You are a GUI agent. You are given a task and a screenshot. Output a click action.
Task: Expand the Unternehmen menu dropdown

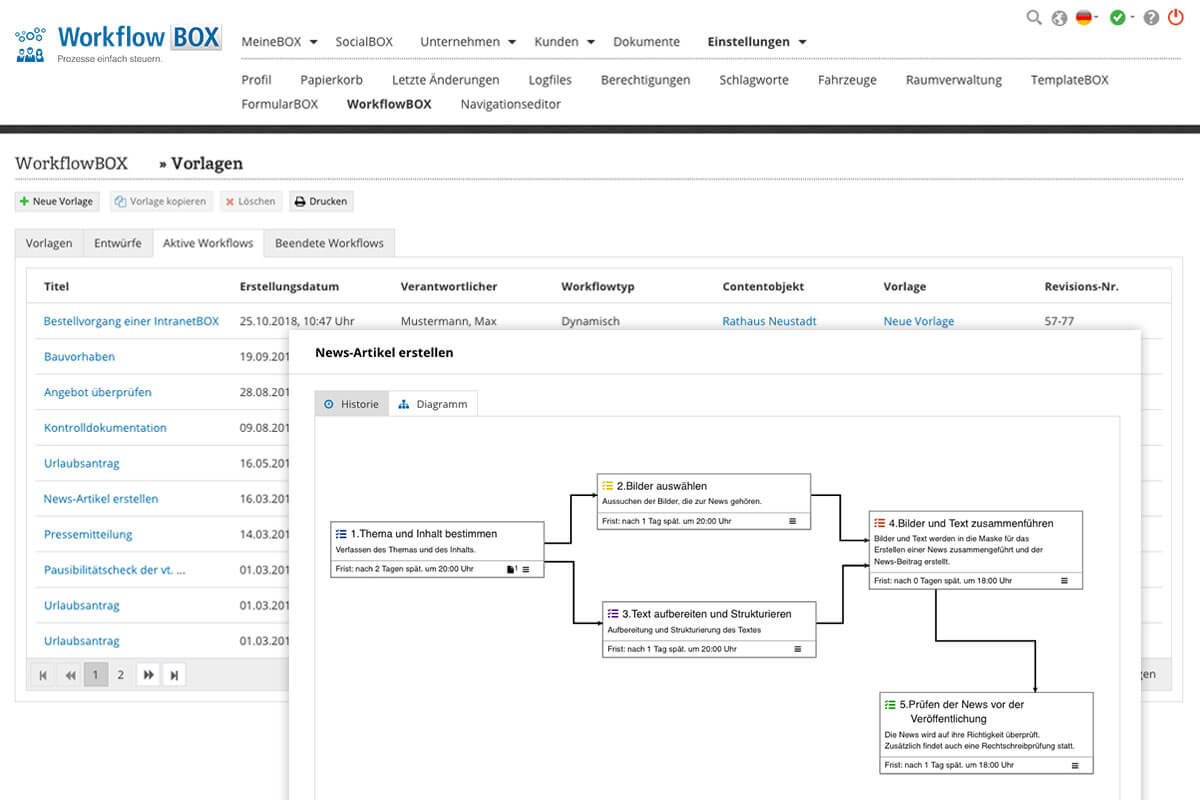[468, 42]
